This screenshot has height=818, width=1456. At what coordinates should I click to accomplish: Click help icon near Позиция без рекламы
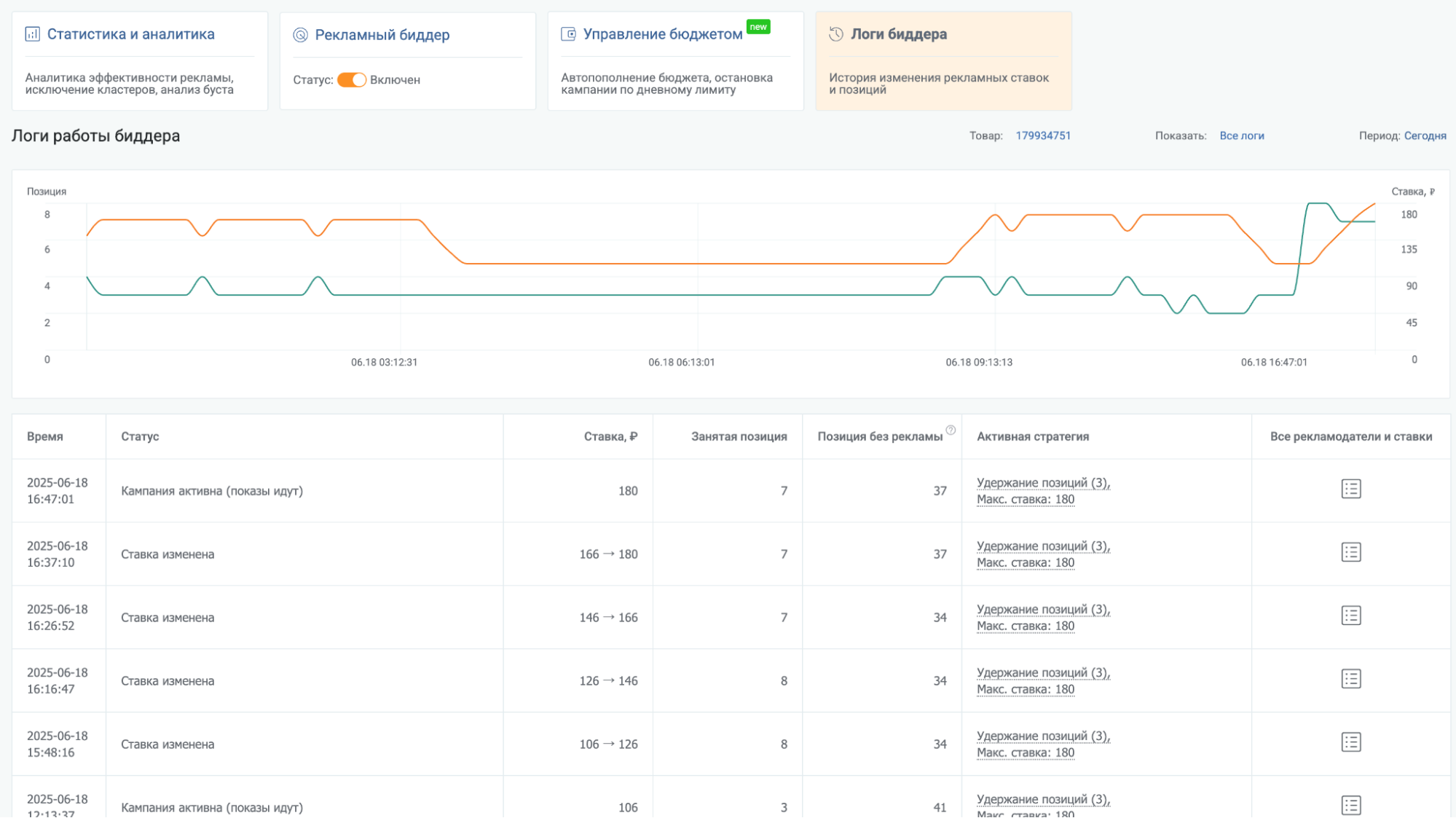(x=951, y=430)
